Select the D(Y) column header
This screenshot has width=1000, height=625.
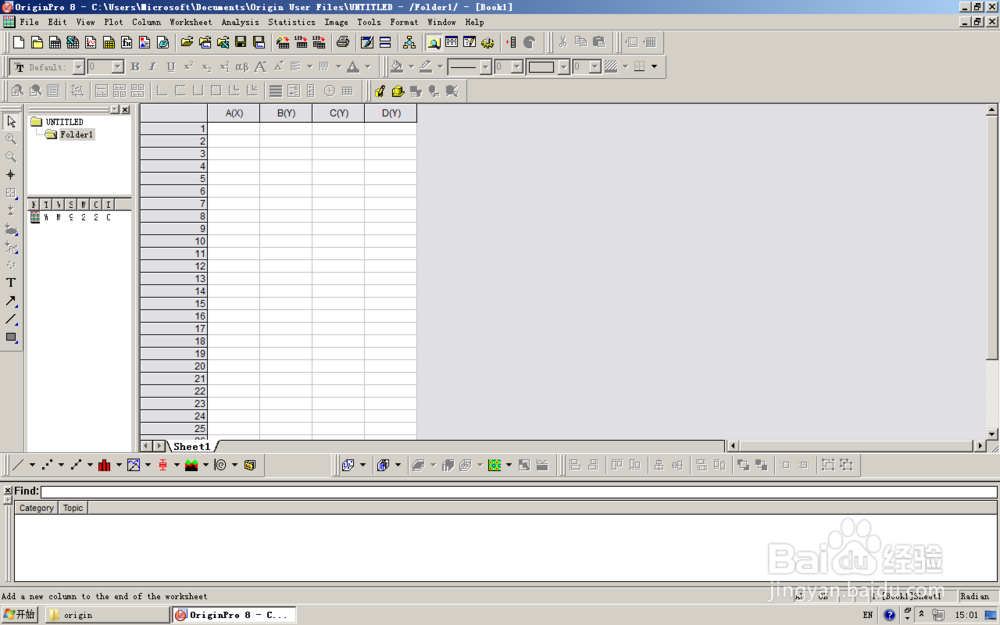(391, 113)
